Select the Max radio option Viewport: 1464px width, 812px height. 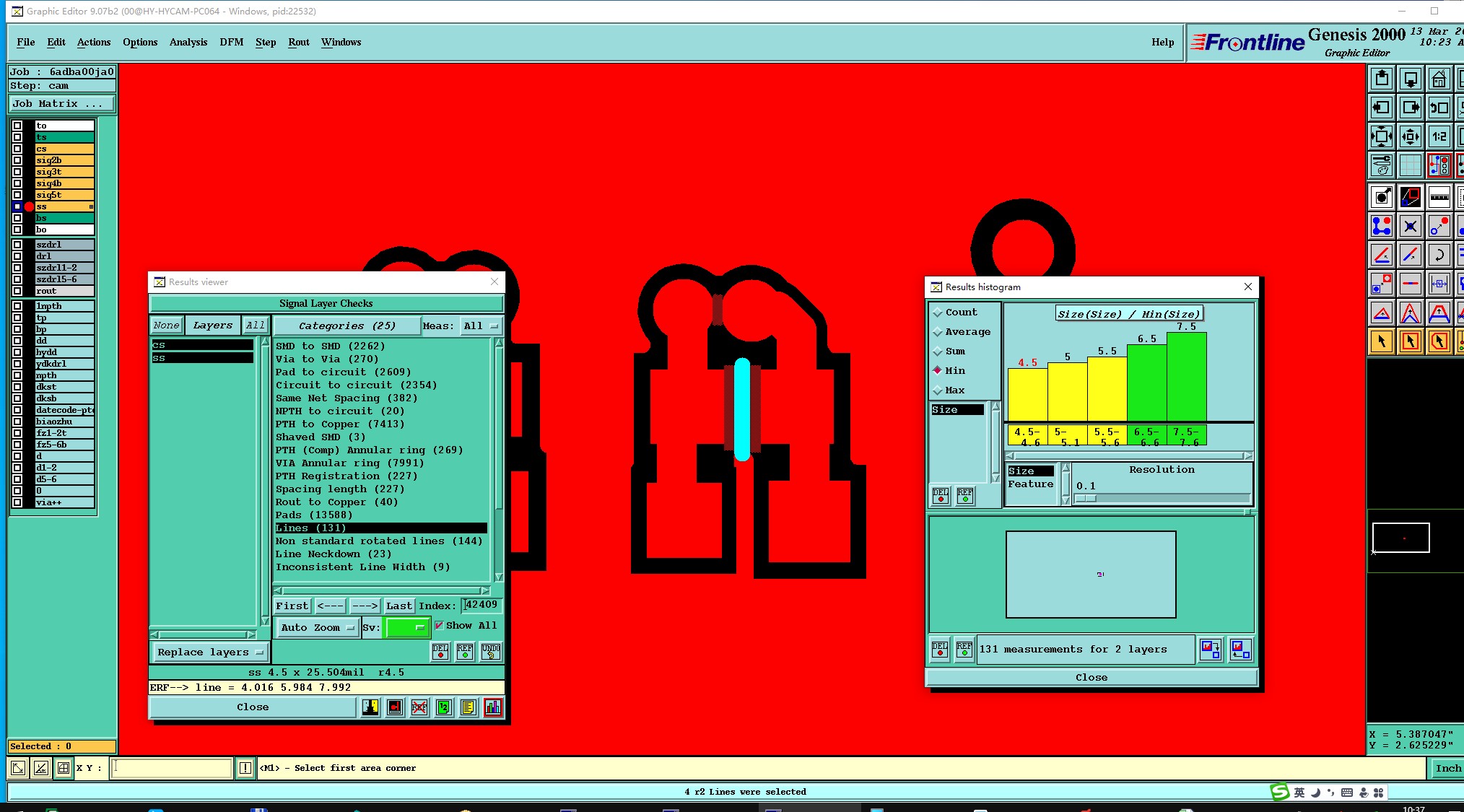coord(938,390)
